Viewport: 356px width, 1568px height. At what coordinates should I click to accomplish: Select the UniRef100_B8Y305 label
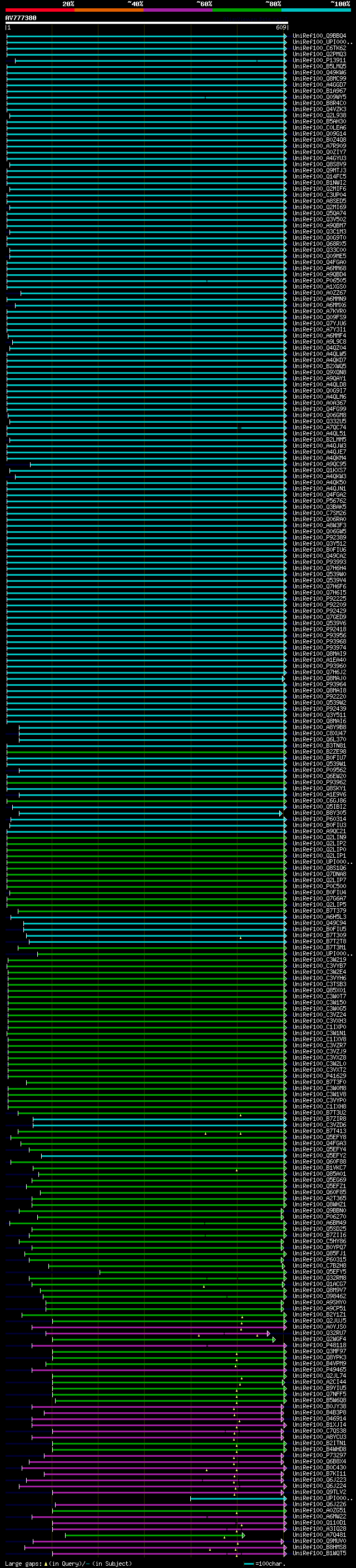tap(319, 813)
